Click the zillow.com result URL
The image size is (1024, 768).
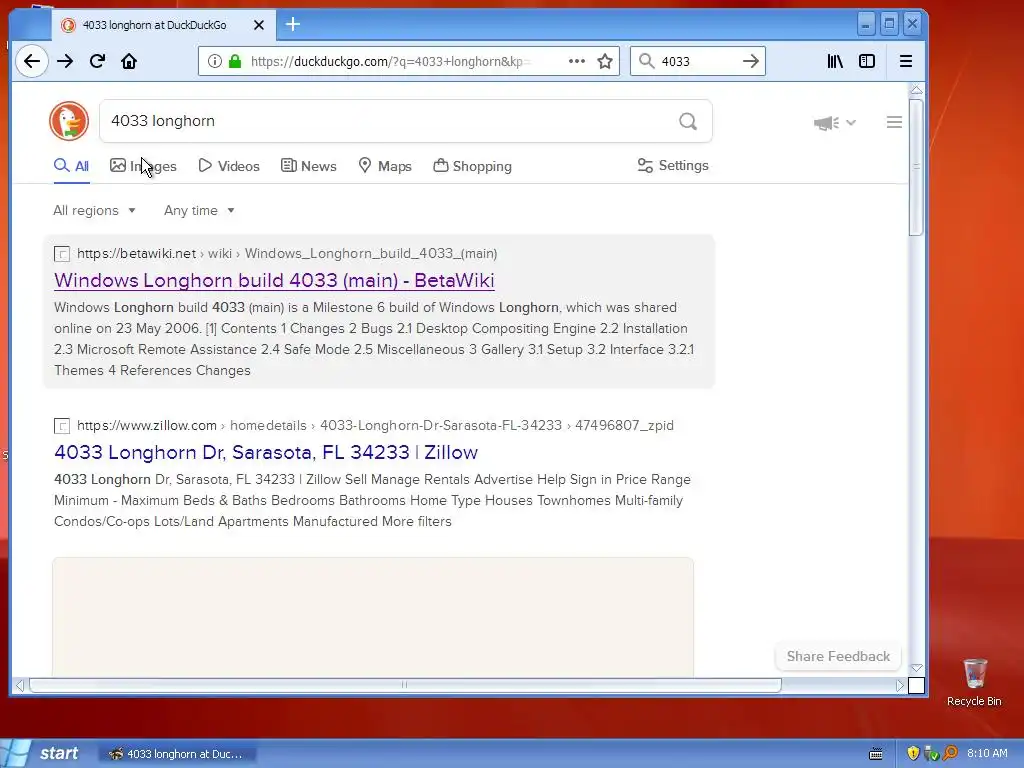(376, 425)
